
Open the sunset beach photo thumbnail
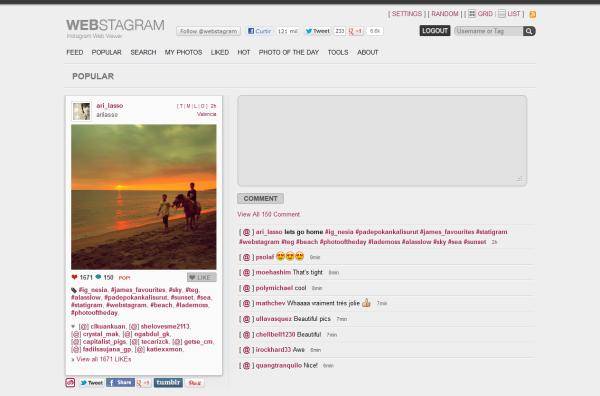click(143, 197)
